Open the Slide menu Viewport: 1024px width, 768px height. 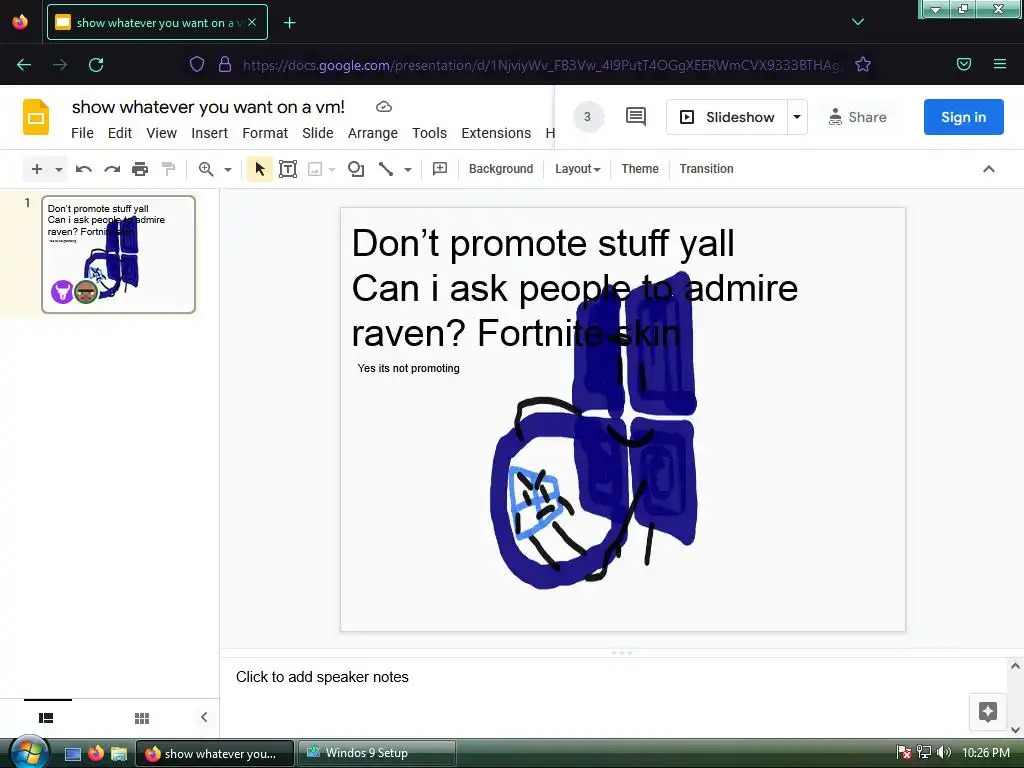tap(317, 133)
